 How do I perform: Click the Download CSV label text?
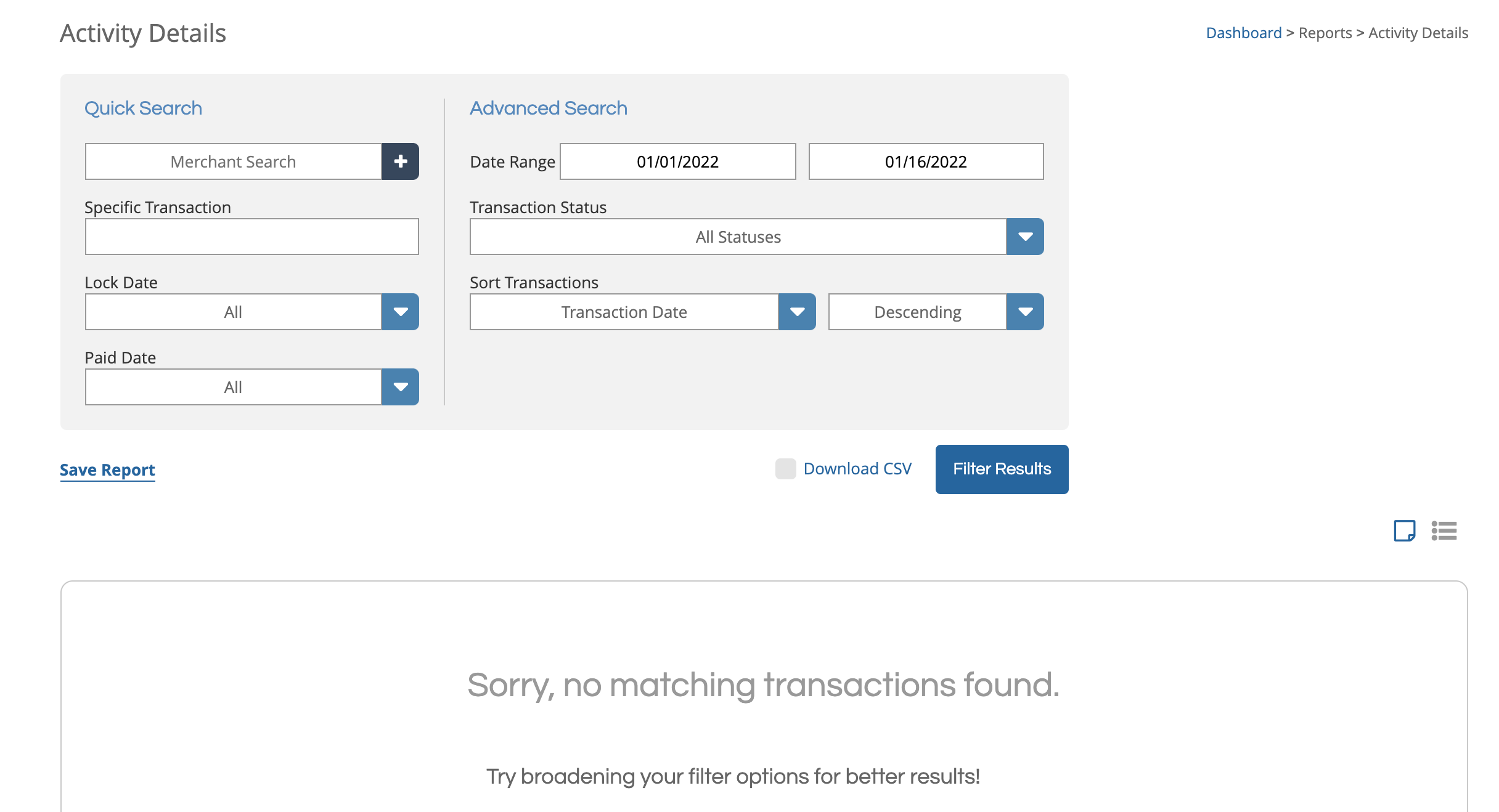[857, 469]
